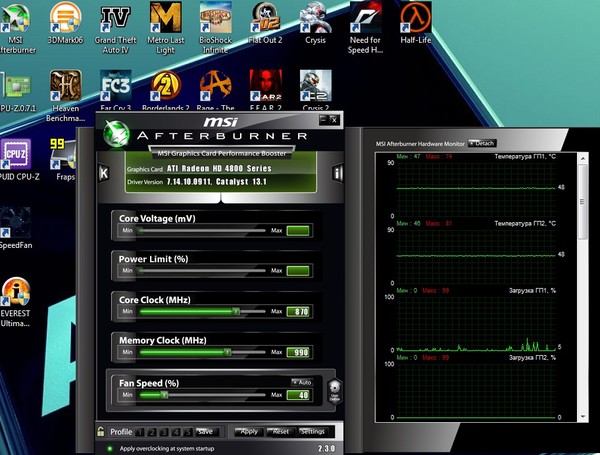Open the EVEREST Ultimate shortcut

pyautogui.click(x=15, y=302)
